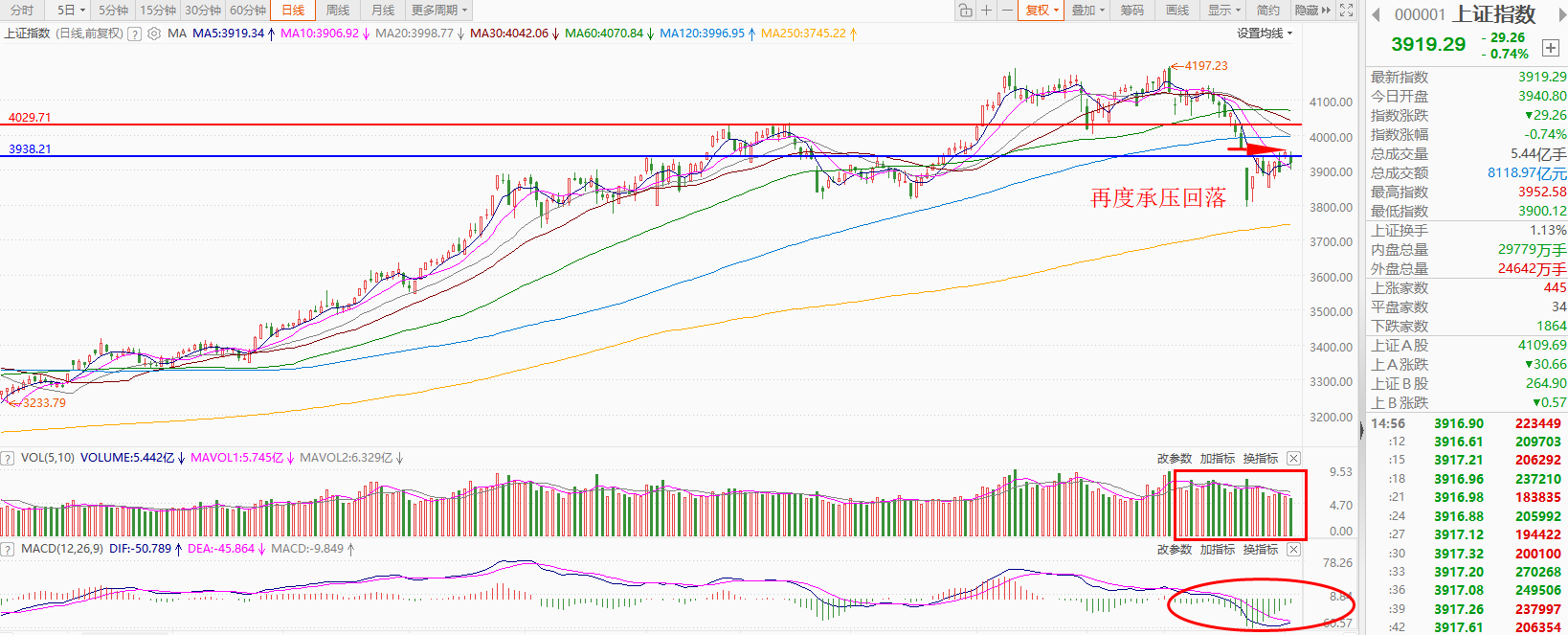Click 换指标 in the MACD panel
The image size is (1568, 635).
(1260, 550)
